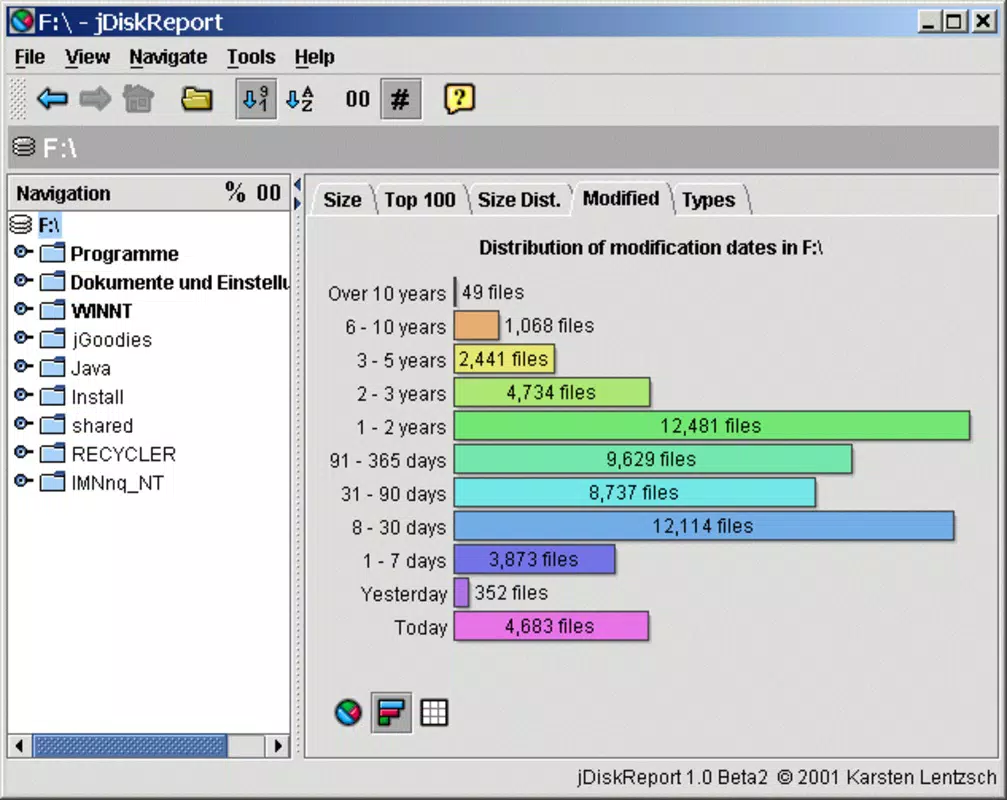Switch to the Top 100 tab
This screenshot has width=1007, height=800.
click(420, 200)
